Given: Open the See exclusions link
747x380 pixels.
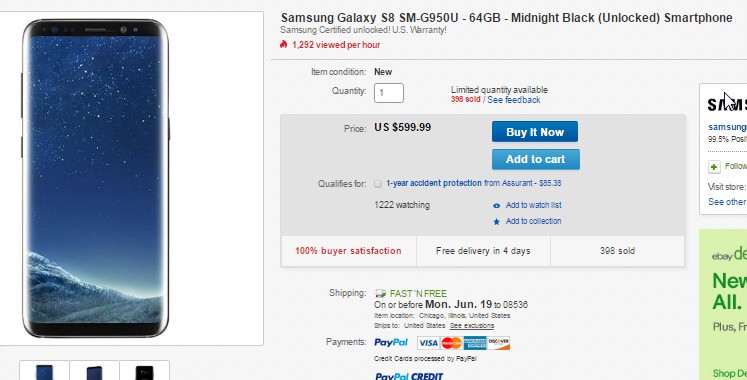Looking at the screenshot, I should (x=472, y=326).
